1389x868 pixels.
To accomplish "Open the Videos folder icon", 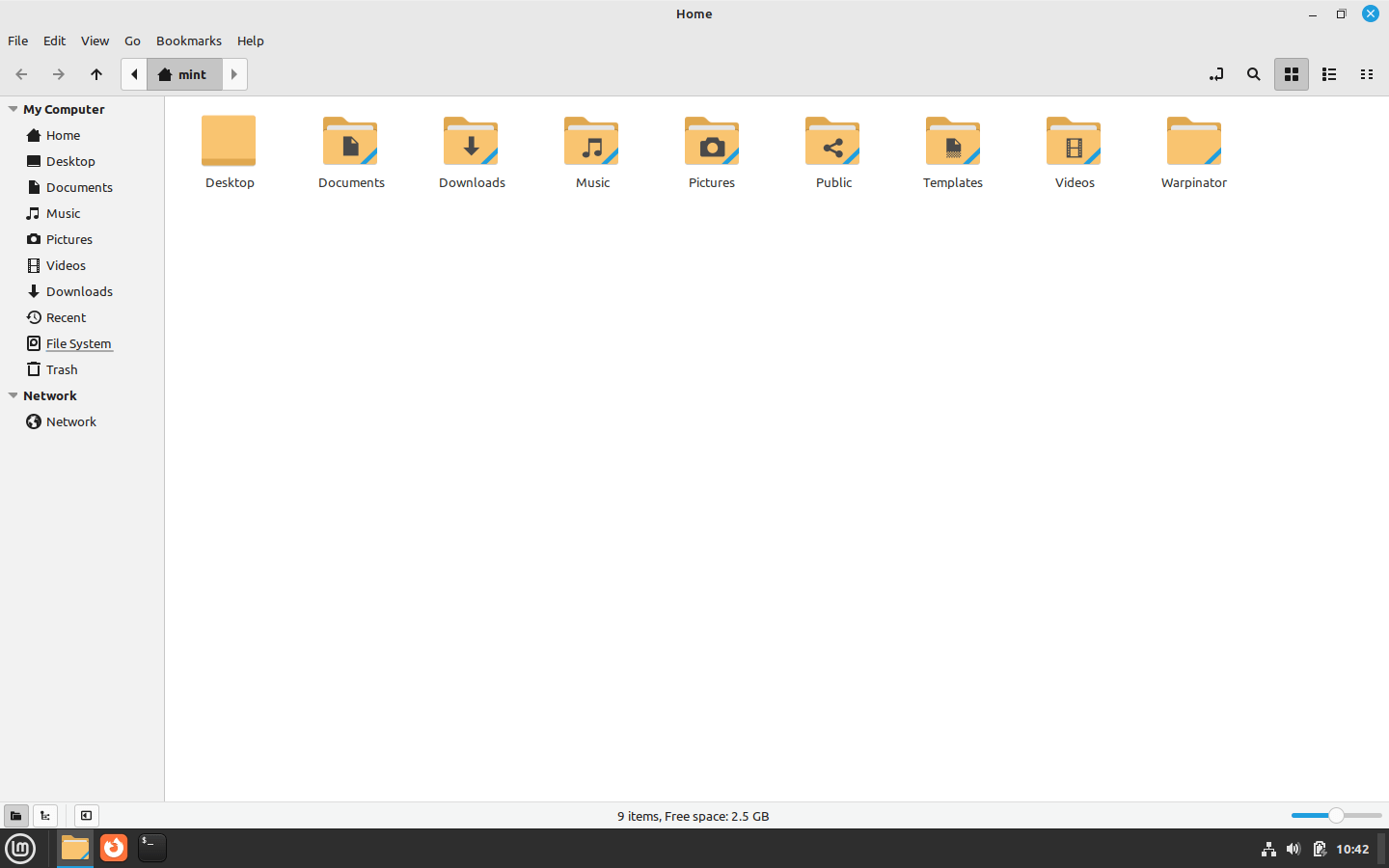I will [x=1074, y=141].
